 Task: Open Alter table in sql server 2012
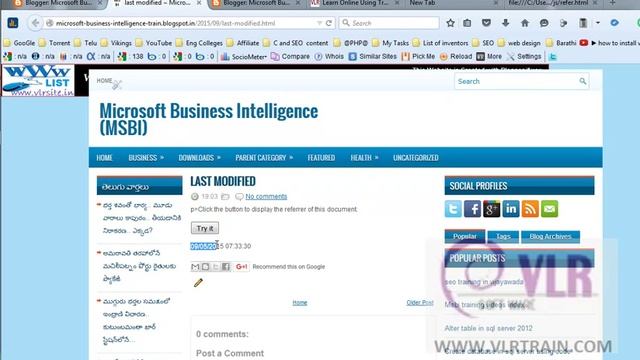pos(488,328)
